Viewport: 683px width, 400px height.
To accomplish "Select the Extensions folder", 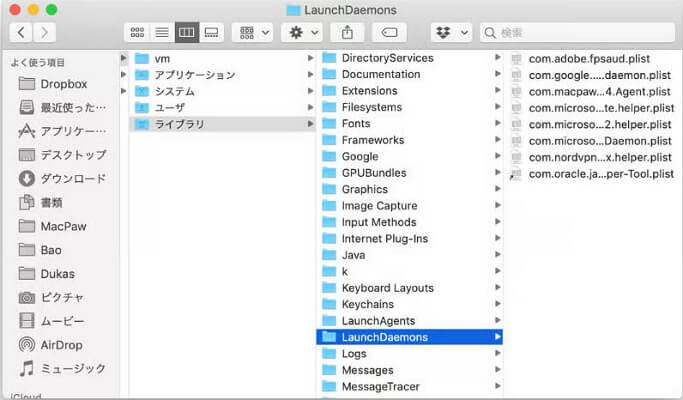I will [x=409, y=91].
